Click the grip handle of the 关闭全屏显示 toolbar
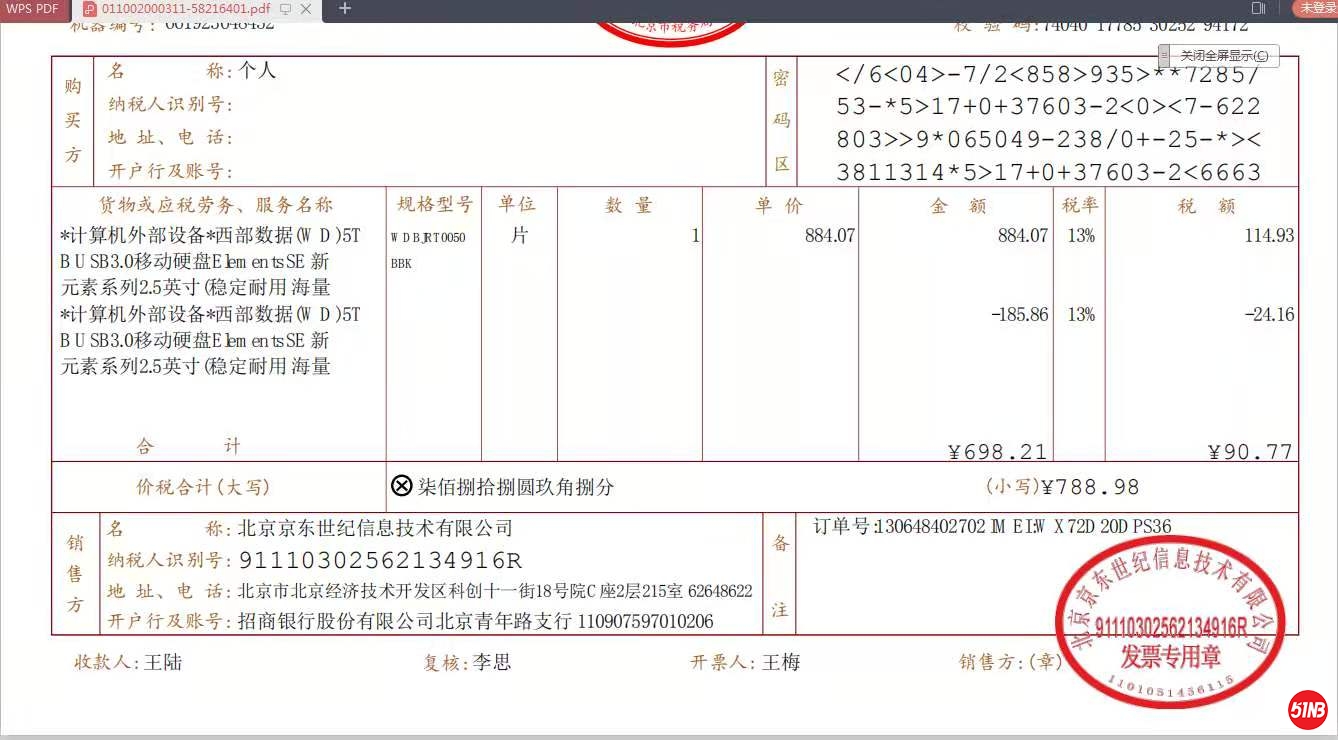Image resolution: width=1338 pixels, height=740 pixels. 1165,56
